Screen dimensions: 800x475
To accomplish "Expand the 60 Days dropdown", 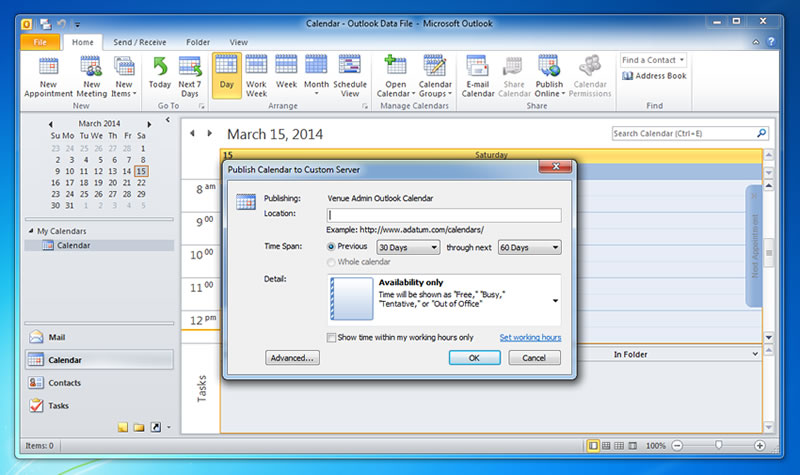I will [x=528, y=247].
